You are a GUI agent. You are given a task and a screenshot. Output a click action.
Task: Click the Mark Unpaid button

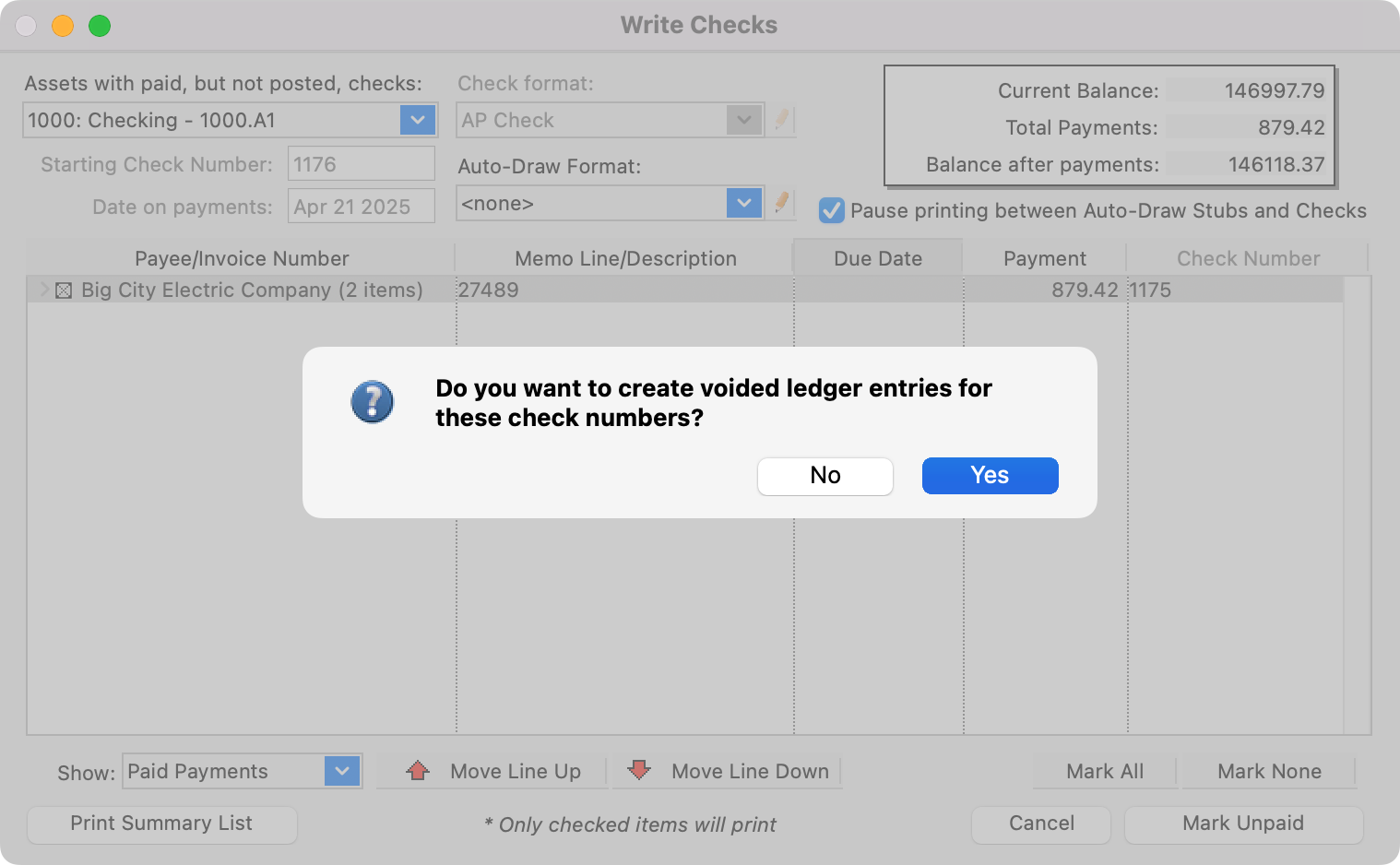(x=1242, y=824)
